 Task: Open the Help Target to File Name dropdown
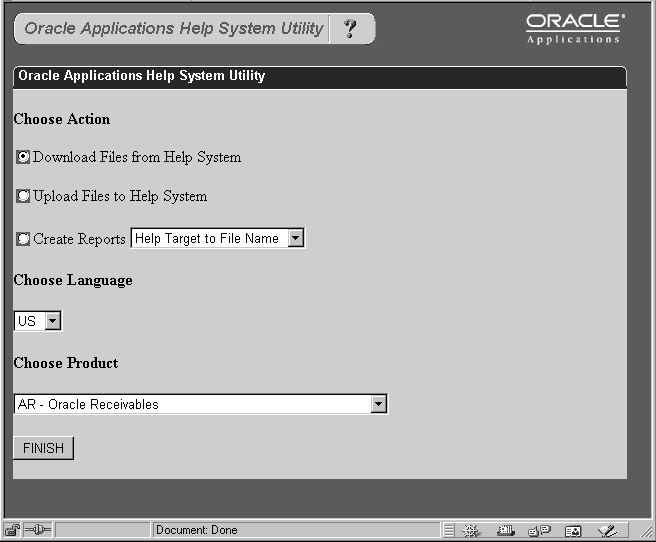pos(218,238)
